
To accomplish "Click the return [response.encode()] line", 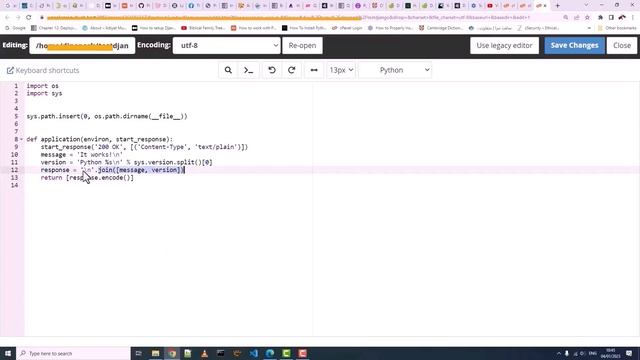I will [87, 178].
